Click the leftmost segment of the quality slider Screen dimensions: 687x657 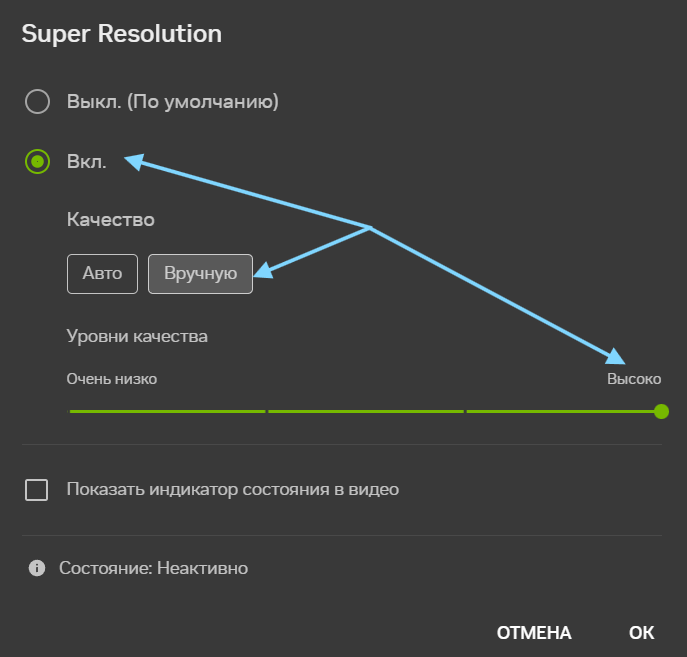[x=166, y=411]
